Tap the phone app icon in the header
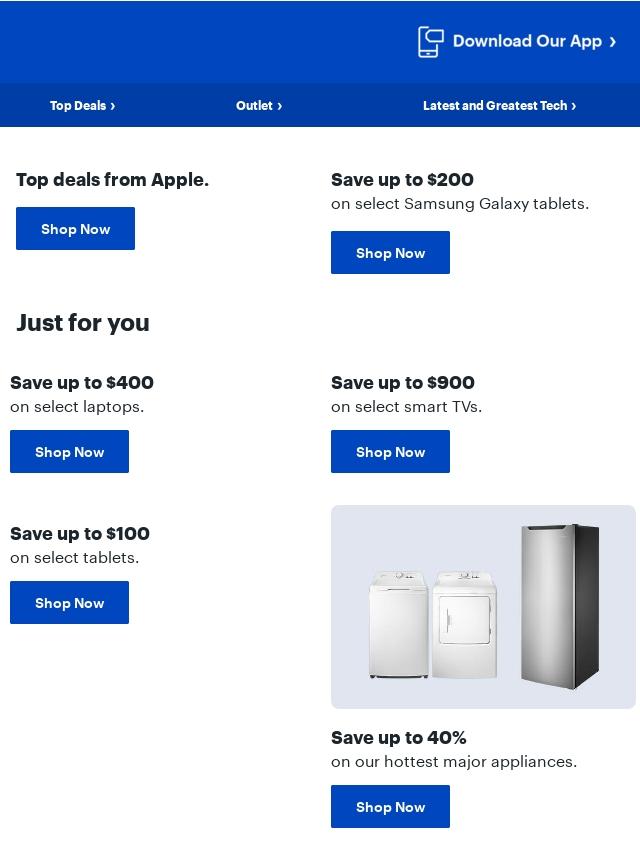This screenshot has height=854, width=640. tap(430, 41)
